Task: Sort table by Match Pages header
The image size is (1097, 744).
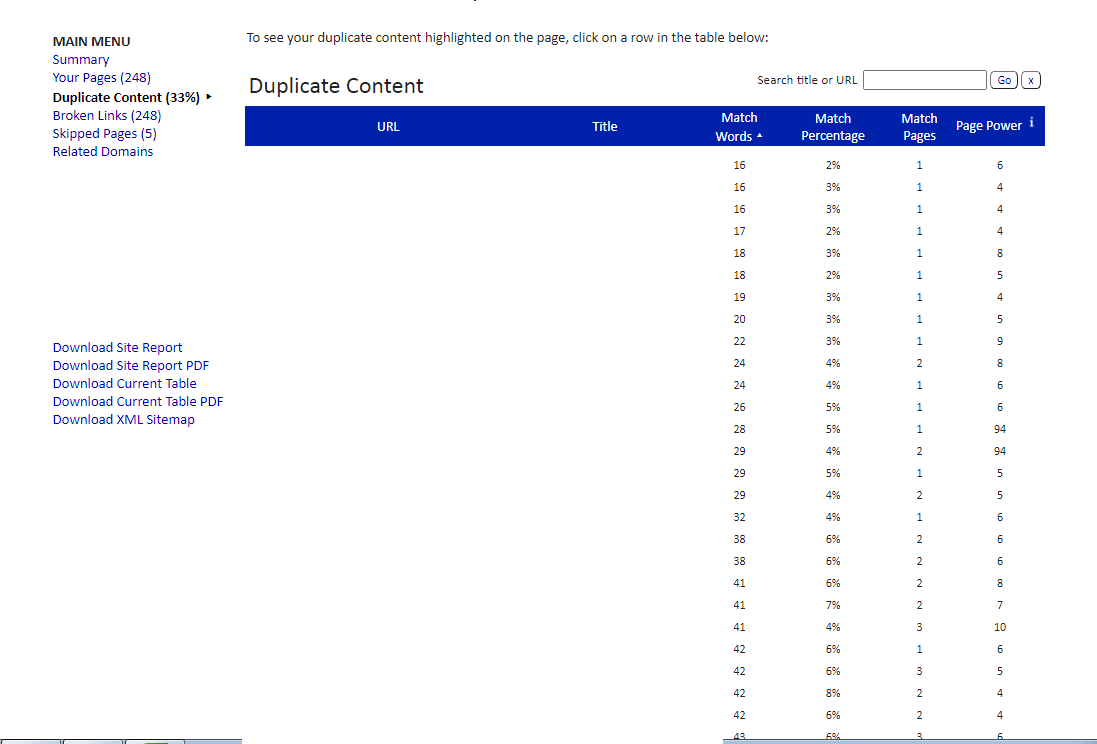Action: tap(919, 127)
